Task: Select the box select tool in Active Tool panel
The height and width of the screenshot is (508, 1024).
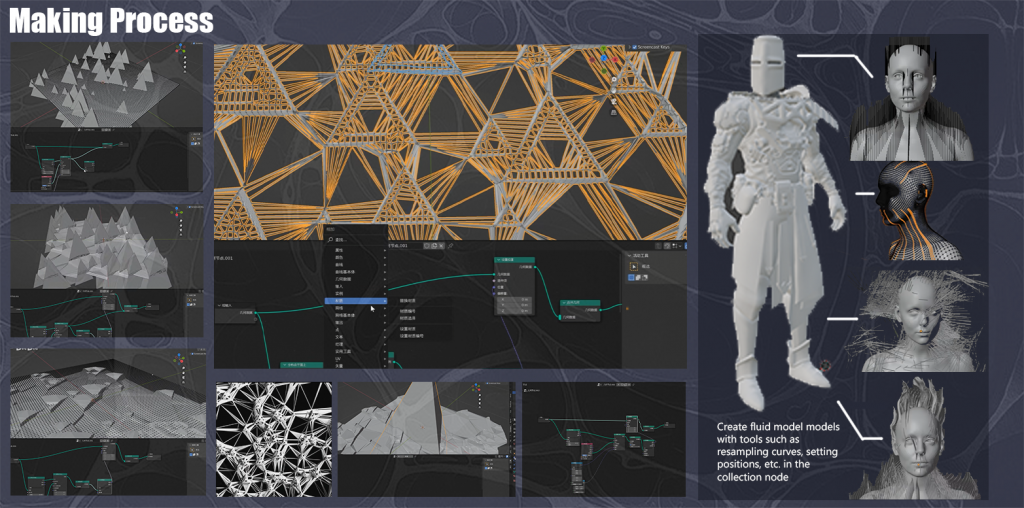Action: click(x=633, y=266)
